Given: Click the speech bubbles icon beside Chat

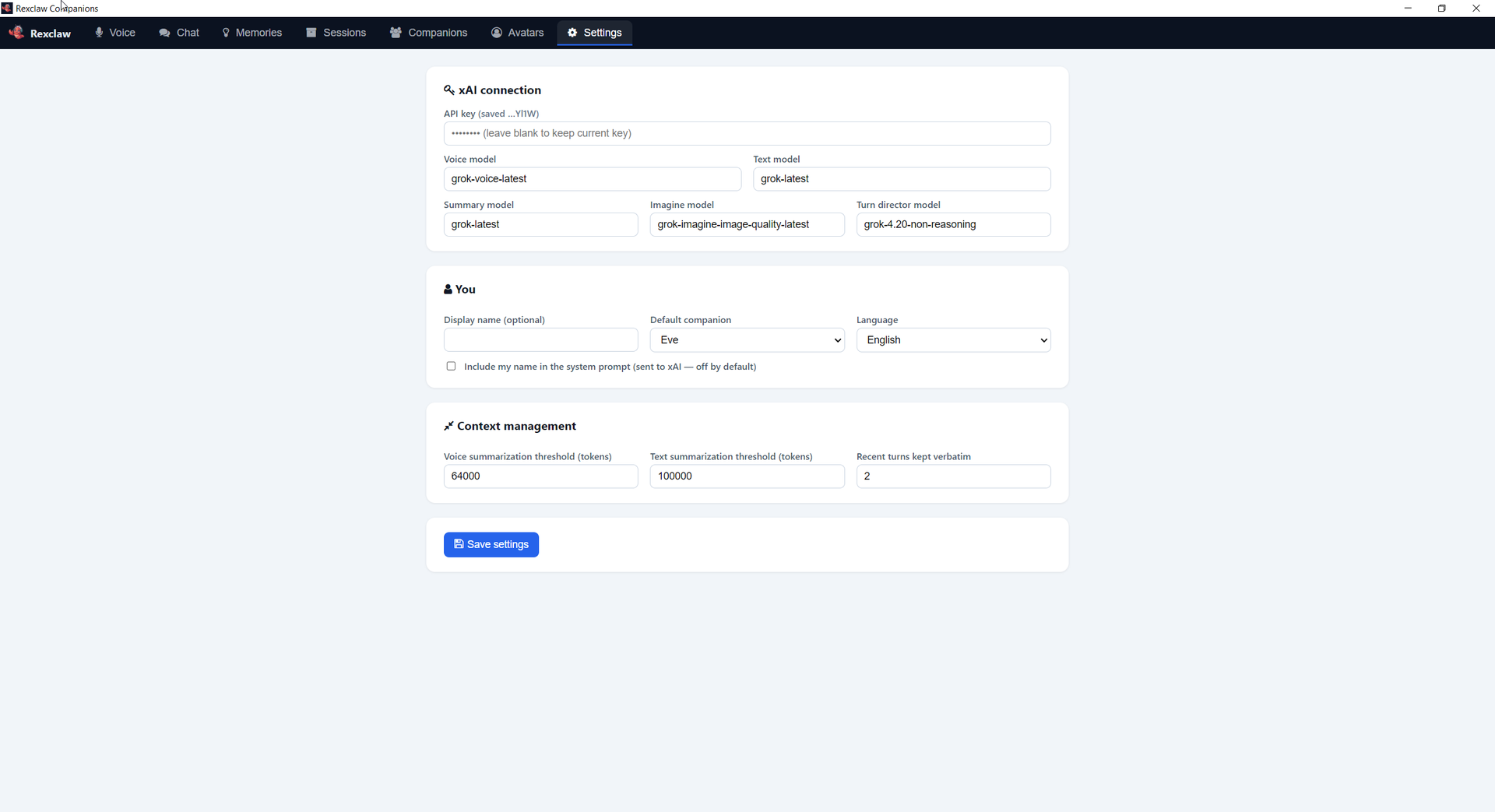Looking at the screenshot, I should 164,33.
